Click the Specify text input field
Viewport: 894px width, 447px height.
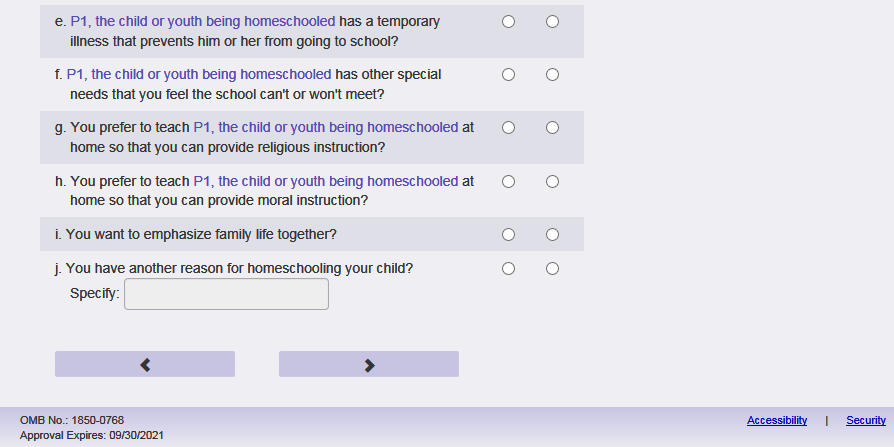click(226, 294)
